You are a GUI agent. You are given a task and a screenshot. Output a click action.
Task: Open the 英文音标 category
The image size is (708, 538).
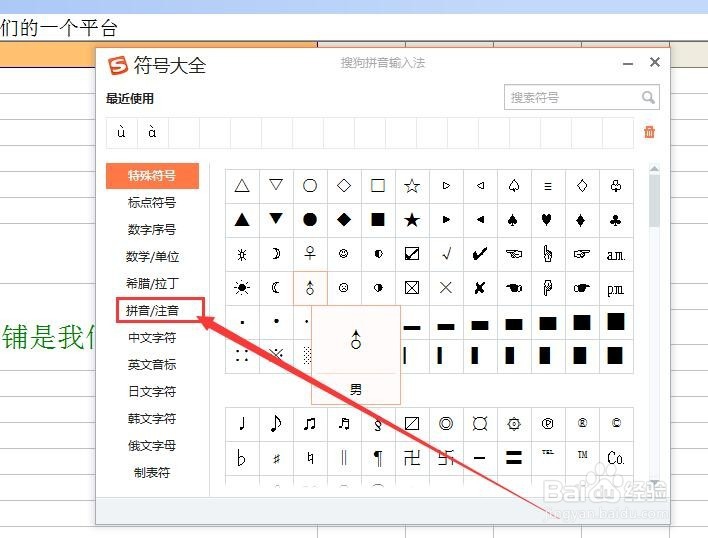pyautogui.click(x=152, y=365)
